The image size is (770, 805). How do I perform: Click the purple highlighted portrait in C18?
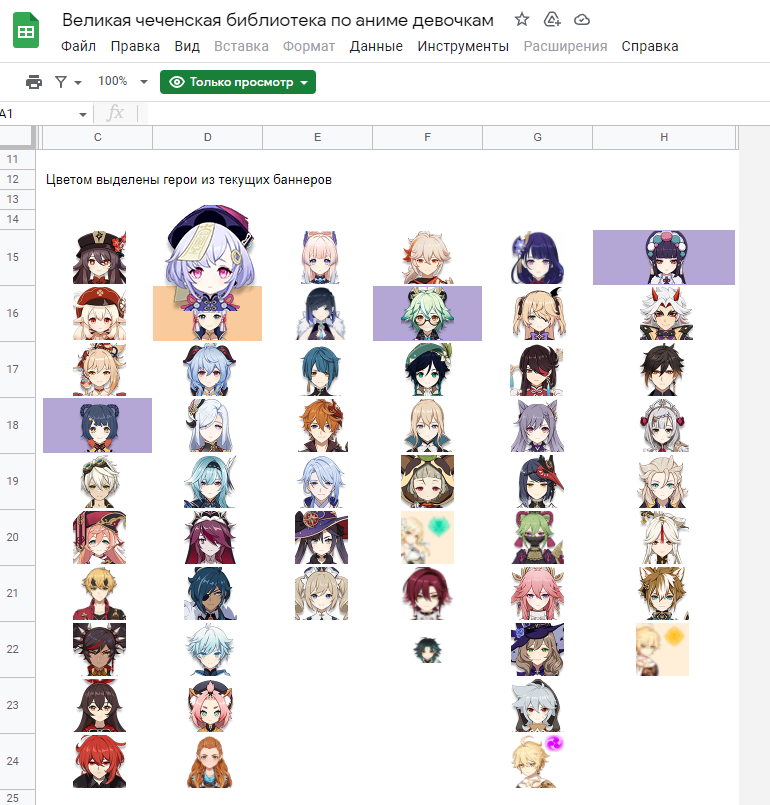98,425
